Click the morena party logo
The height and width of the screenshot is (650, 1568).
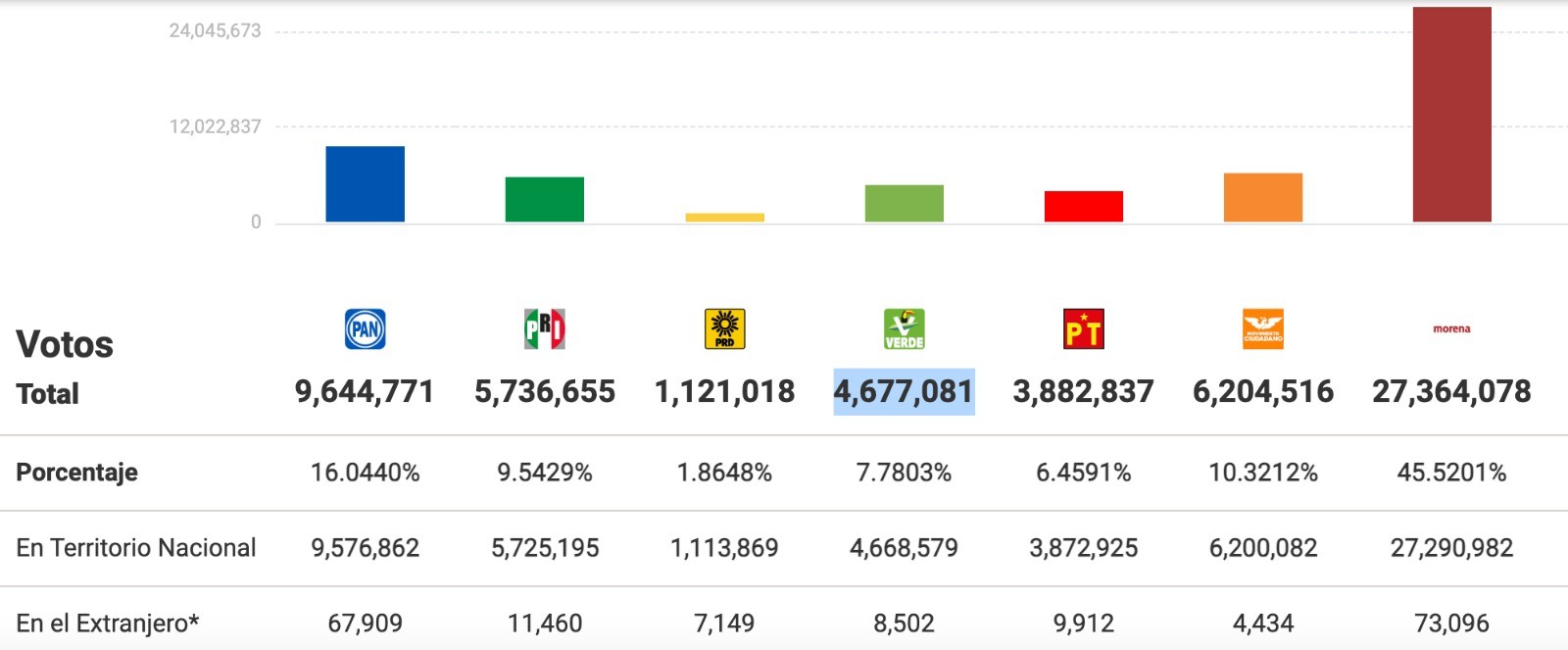click(x=1451, y=329)
